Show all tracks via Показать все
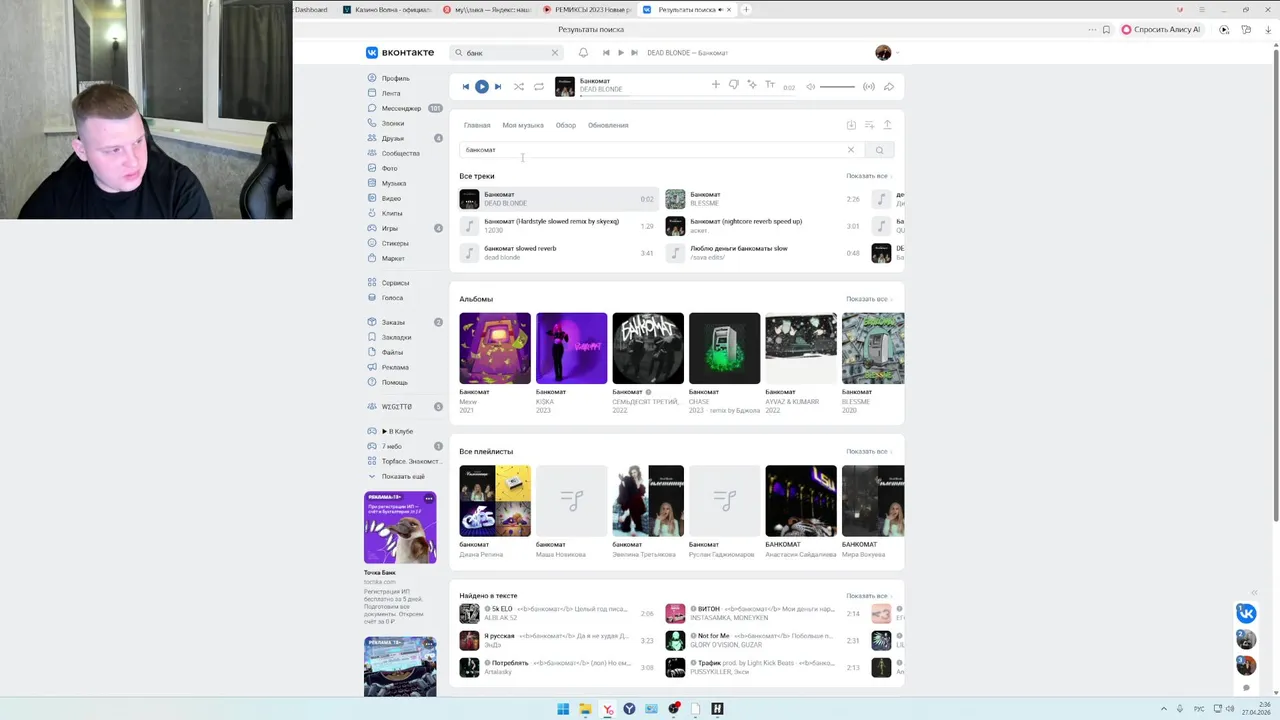 868,176
